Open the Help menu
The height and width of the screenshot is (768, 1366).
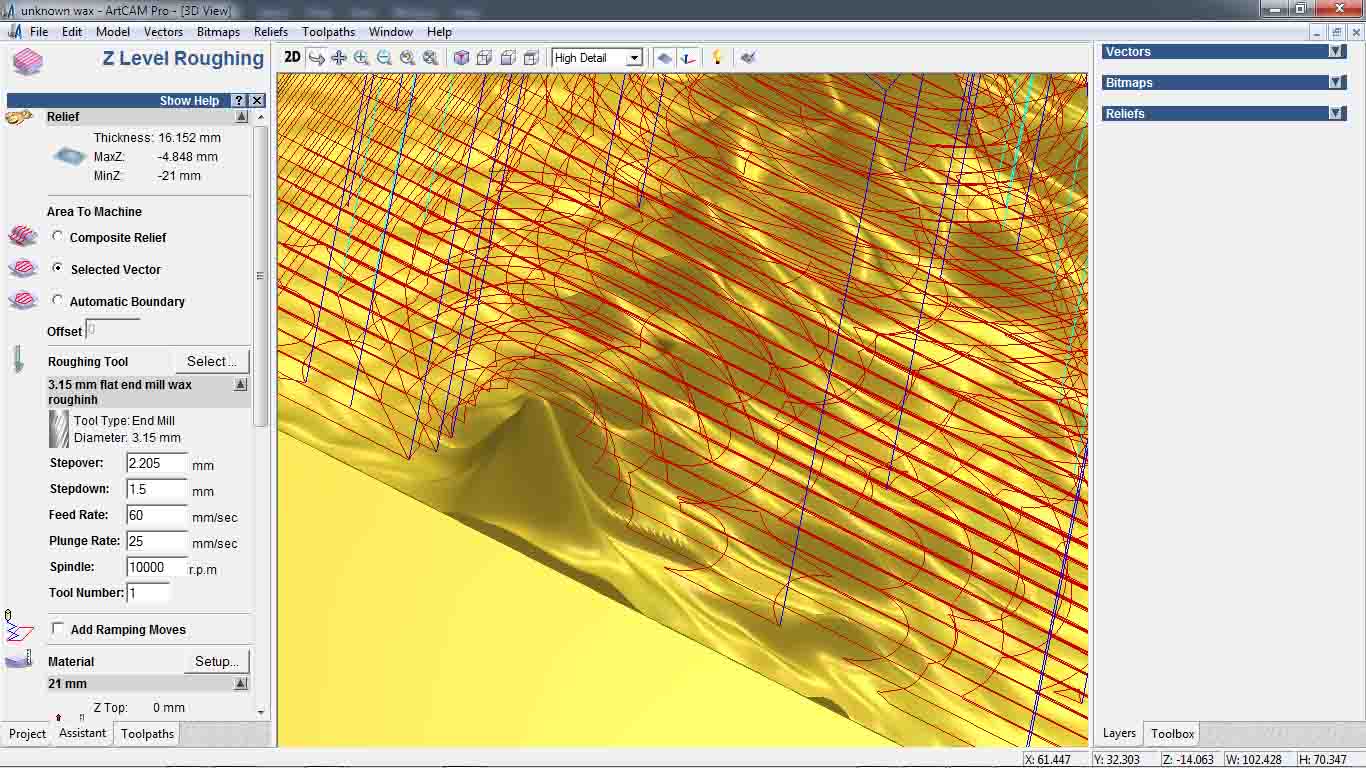coord(439,32)
